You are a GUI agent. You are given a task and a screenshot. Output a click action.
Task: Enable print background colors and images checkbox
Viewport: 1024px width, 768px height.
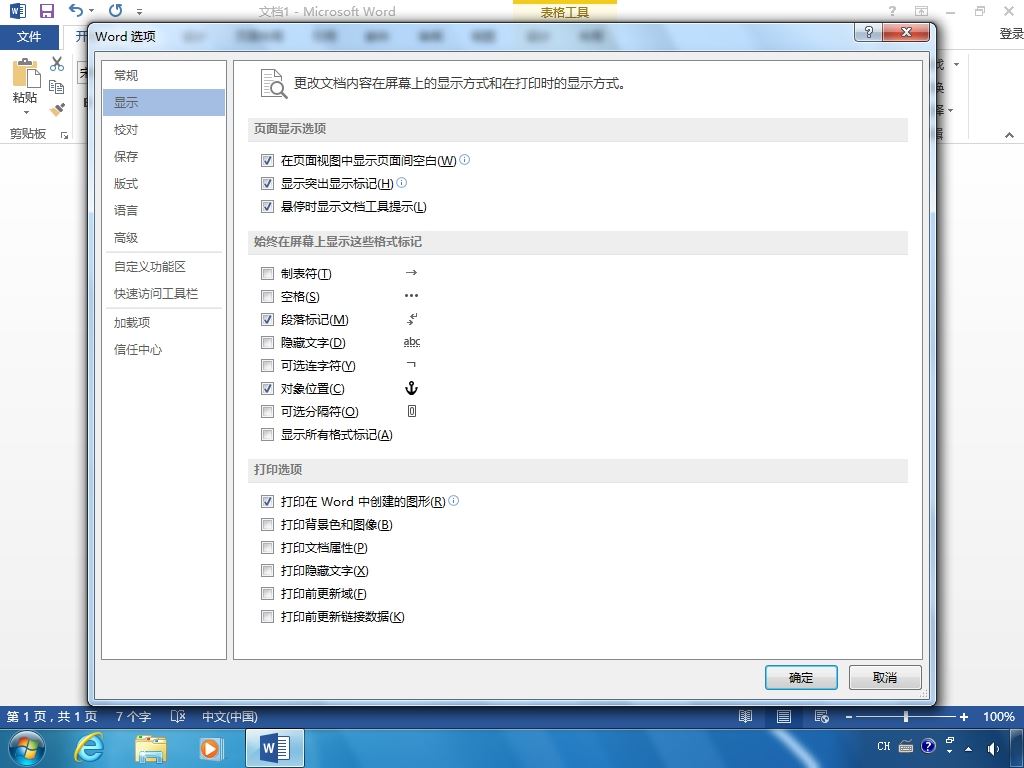click(x=267, y=524)
